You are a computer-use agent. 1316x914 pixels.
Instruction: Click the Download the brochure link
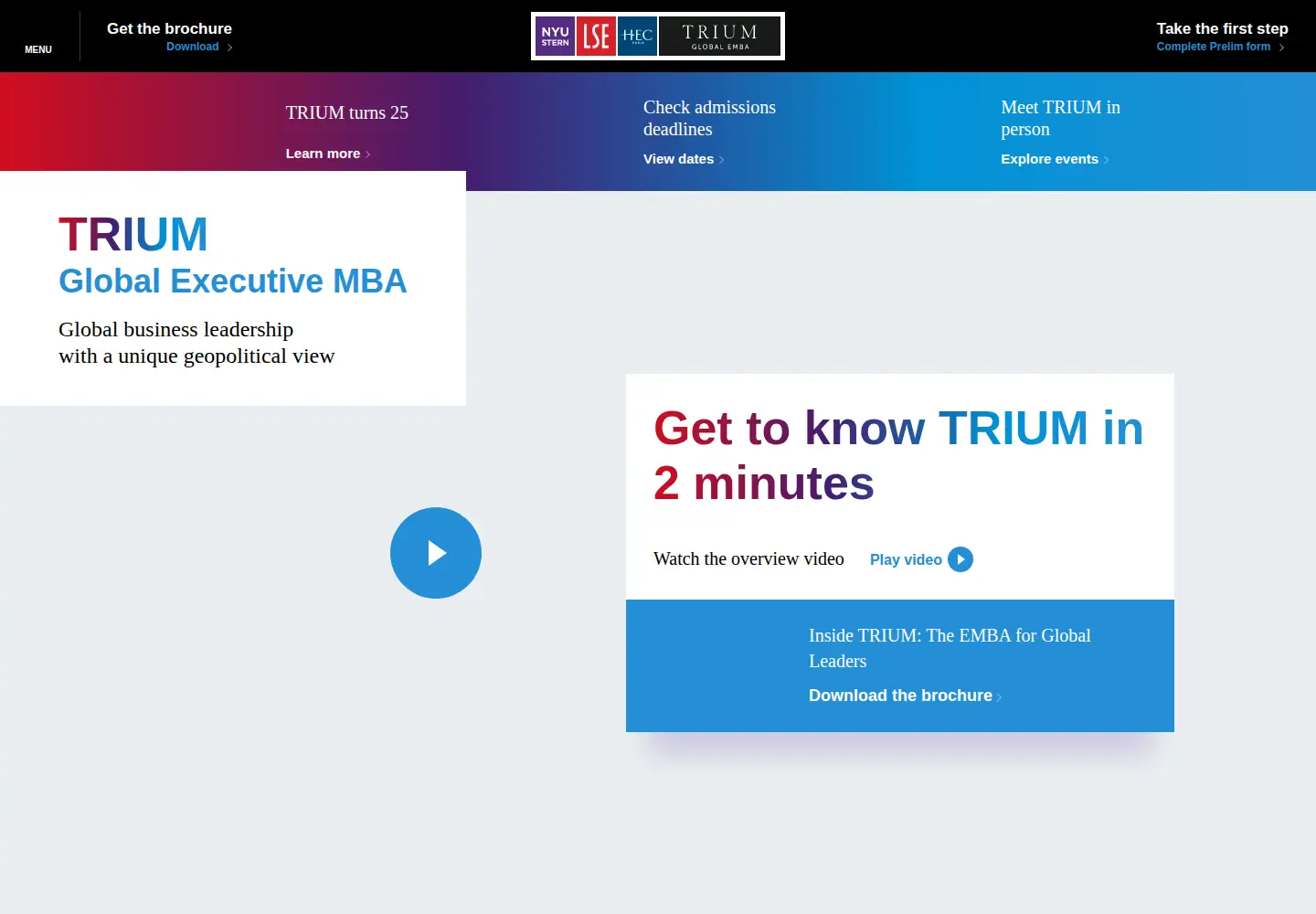click(905, 696)
